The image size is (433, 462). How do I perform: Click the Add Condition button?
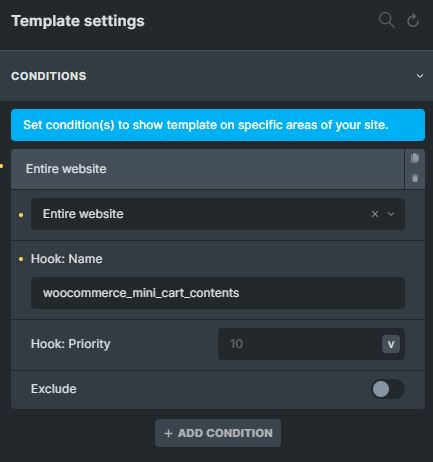[218, 433]
